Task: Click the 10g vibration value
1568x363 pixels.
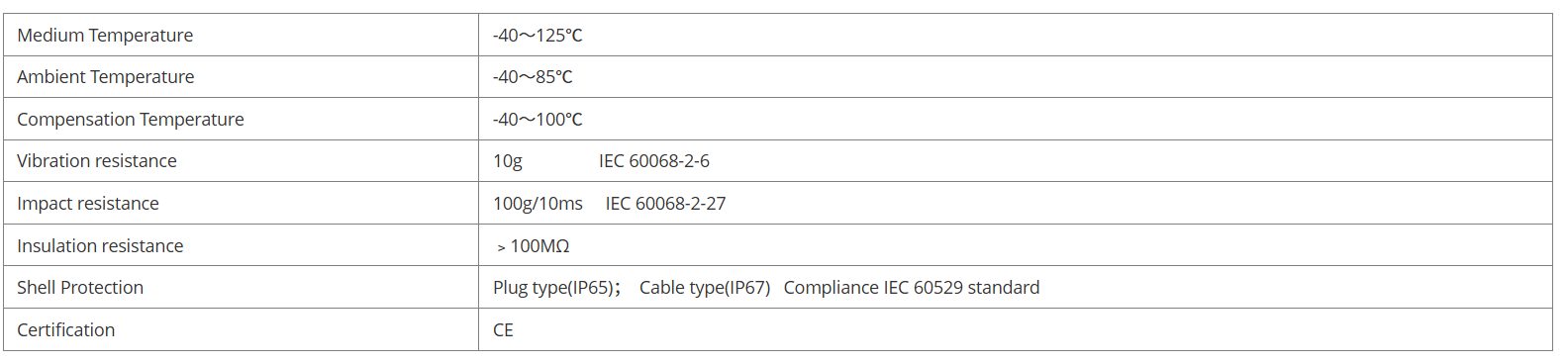Action: point(508,161)
